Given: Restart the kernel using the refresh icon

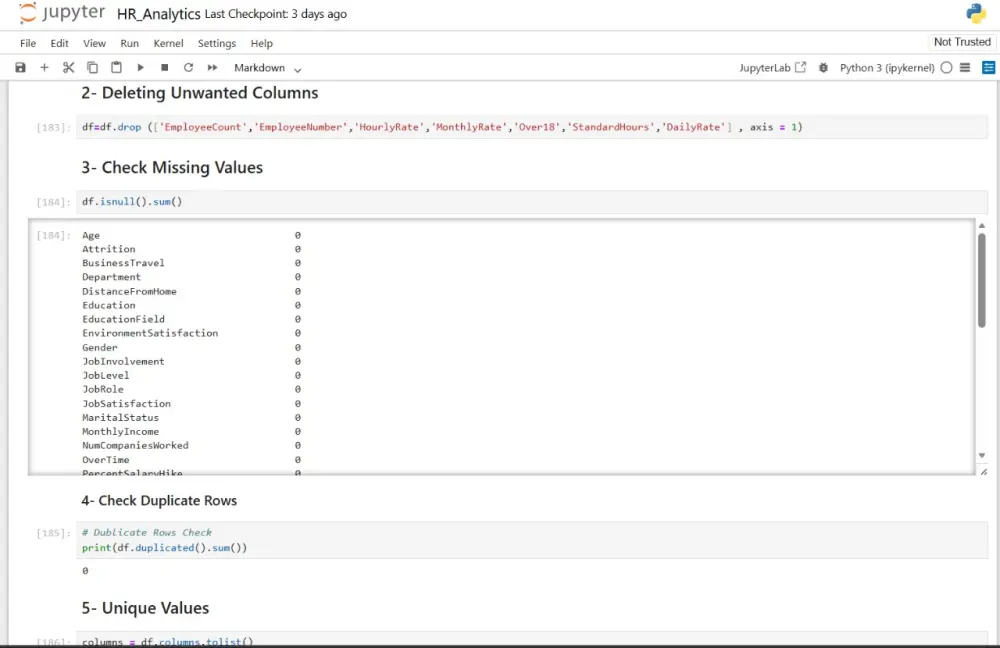Looking at the screenshot, I should point(187,67).
